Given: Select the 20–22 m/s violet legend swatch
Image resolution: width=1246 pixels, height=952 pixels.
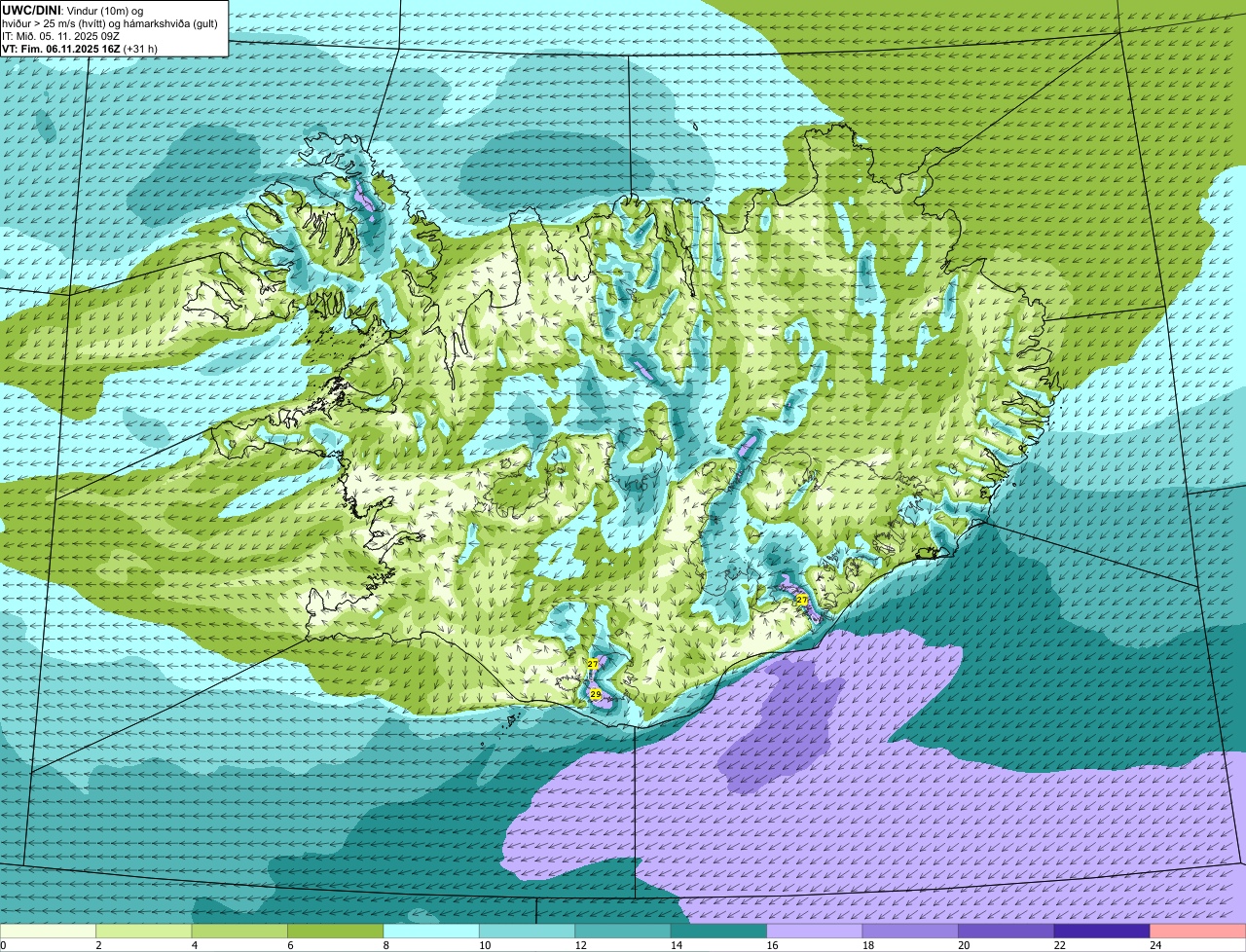Looking at the screenshot, I should (x=1007, y=931).
